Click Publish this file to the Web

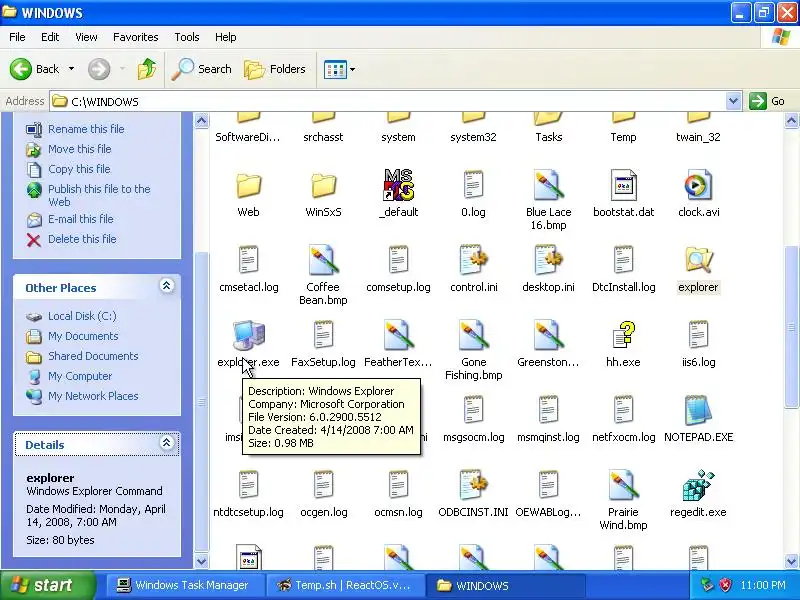(99, 195)
